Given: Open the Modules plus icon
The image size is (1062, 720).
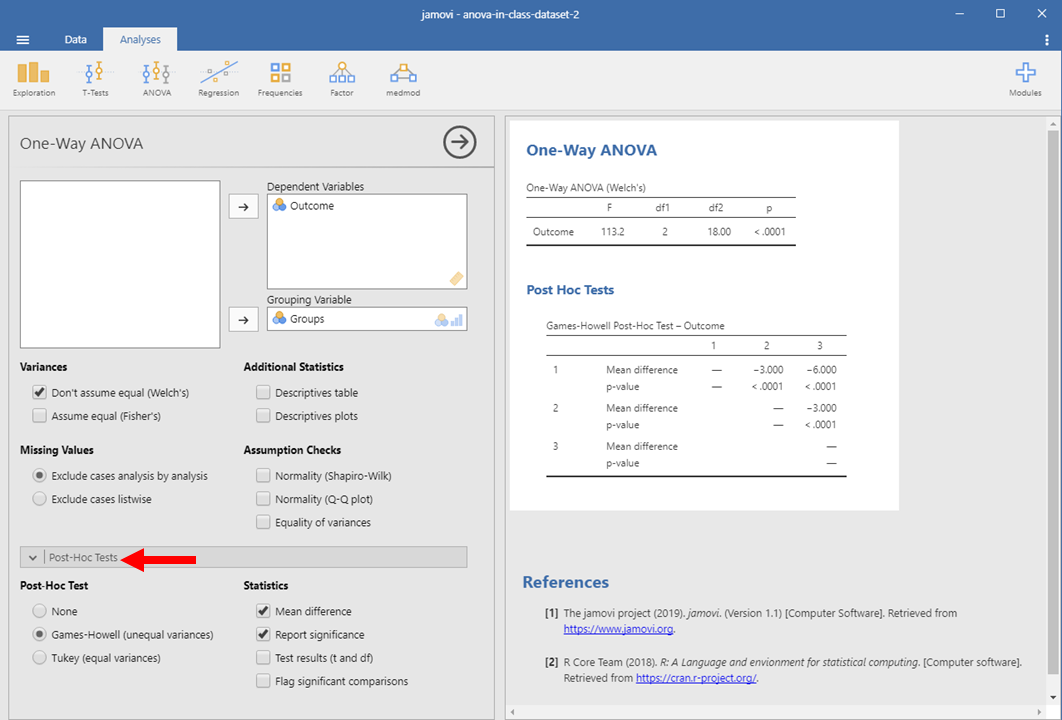Looking at the screenshot, I should pos(1025,78).
